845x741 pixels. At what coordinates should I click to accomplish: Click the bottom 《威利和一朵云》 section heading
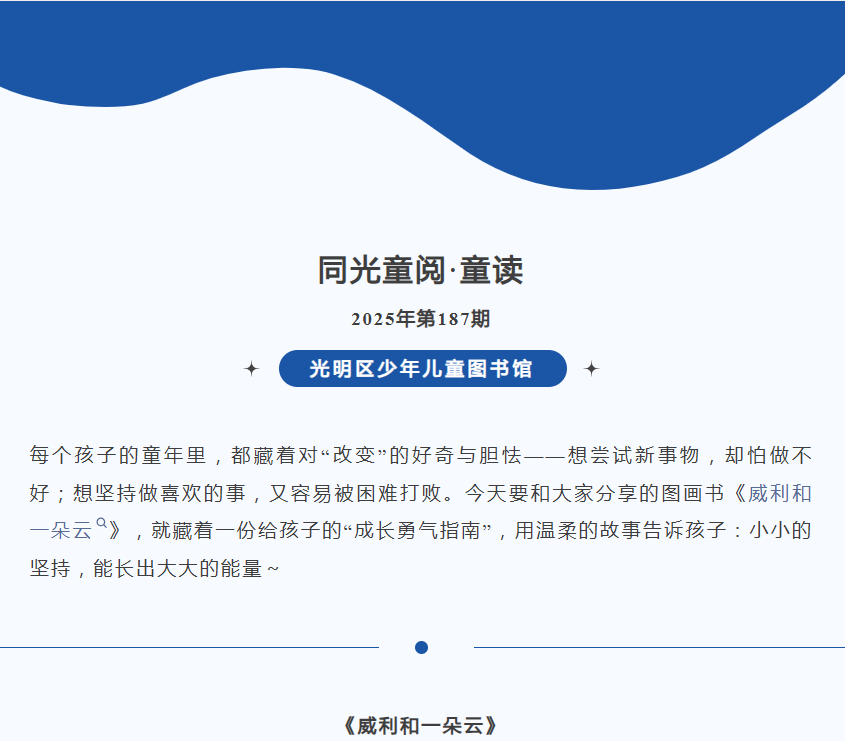[x=421, y=725]
